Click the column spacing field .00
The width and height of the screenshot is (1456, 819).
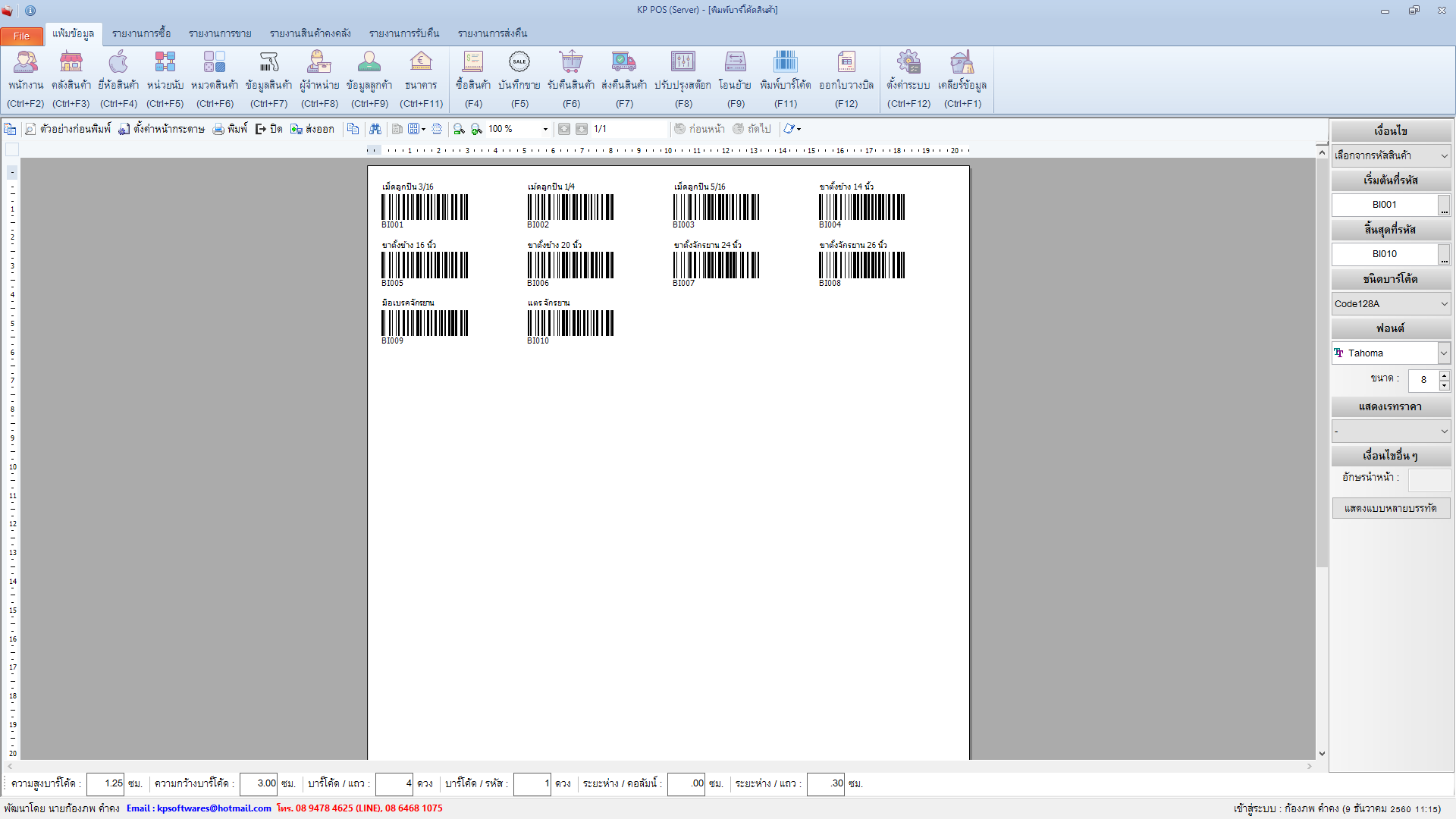coord(686,783)
